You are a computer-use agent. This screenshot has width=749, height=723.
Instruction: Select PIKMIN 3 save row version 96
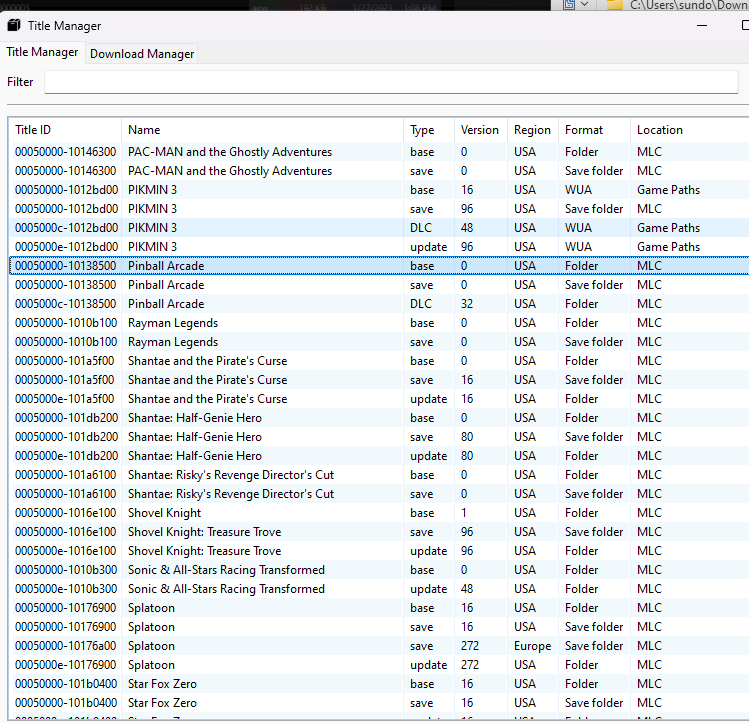(379, 209)
